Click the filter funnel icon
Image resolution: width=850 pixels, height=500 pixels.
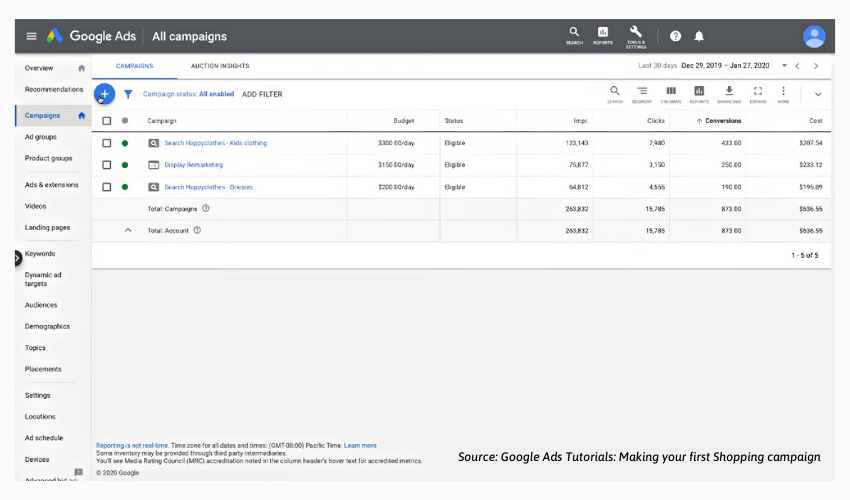tap(128, 94)
